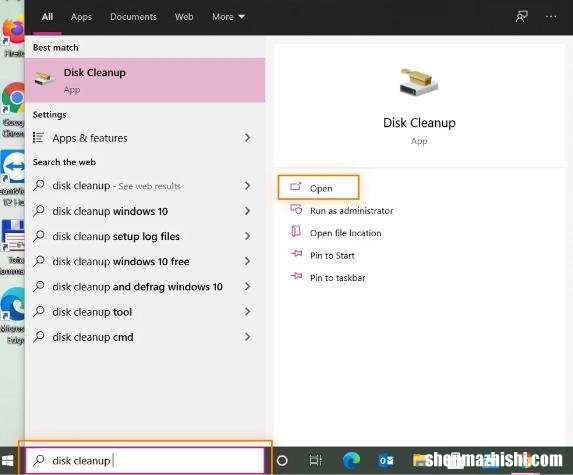Expand 'disk cleanup windows 10 free' chevron

pos(248,261)
